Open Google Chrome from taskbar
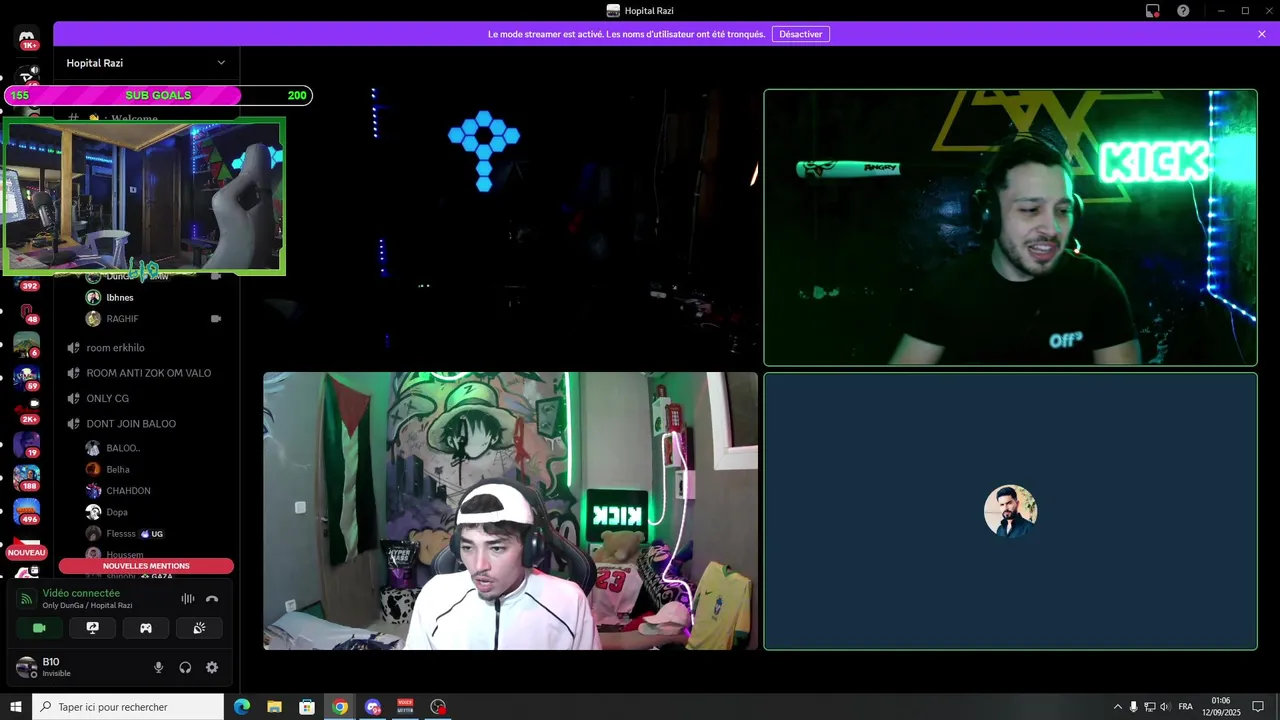This screenshot has height=720, width=1280. (x=340, y=707)
